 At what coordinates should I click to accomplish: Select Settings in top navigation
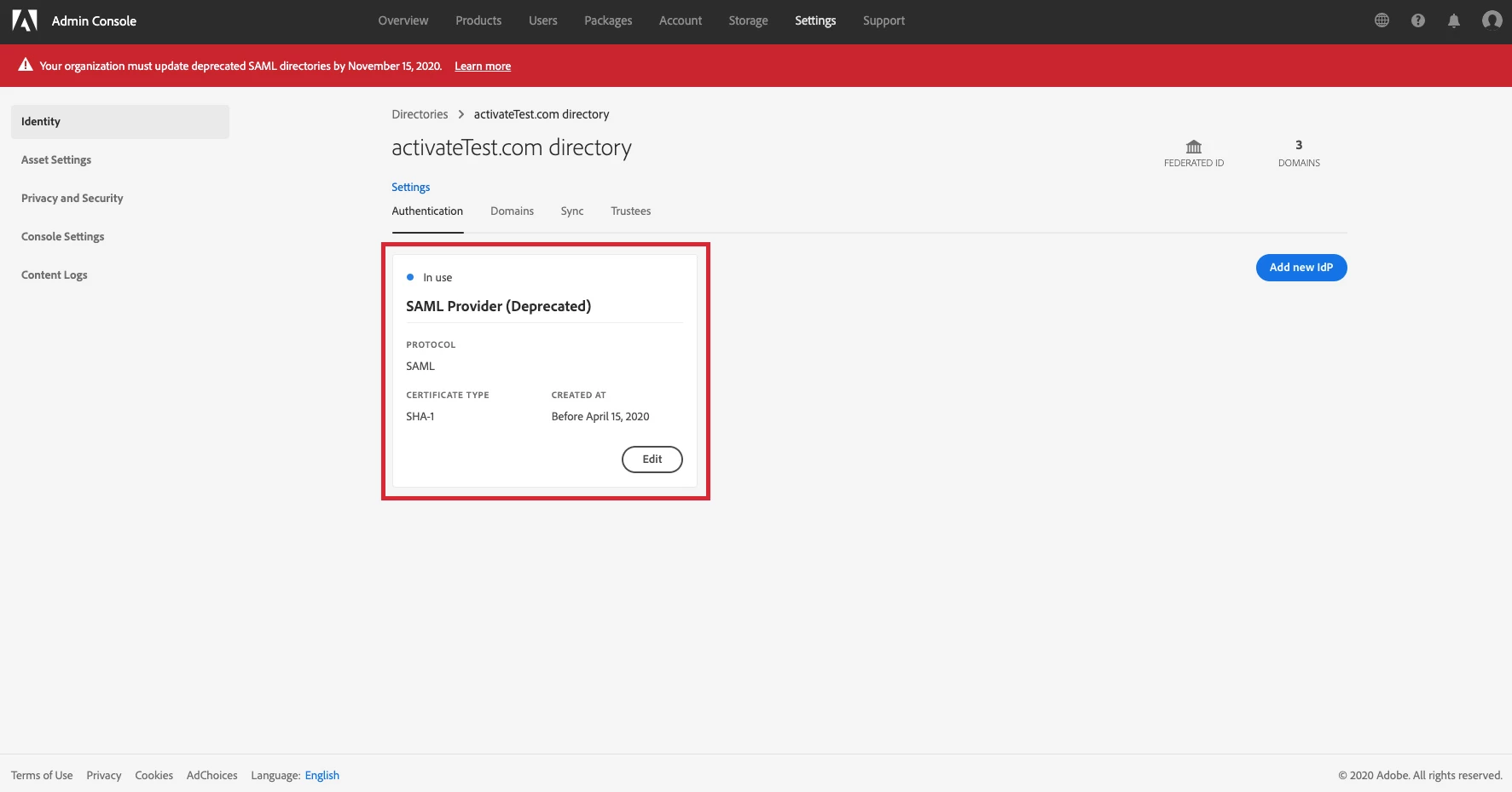[815, 20]
